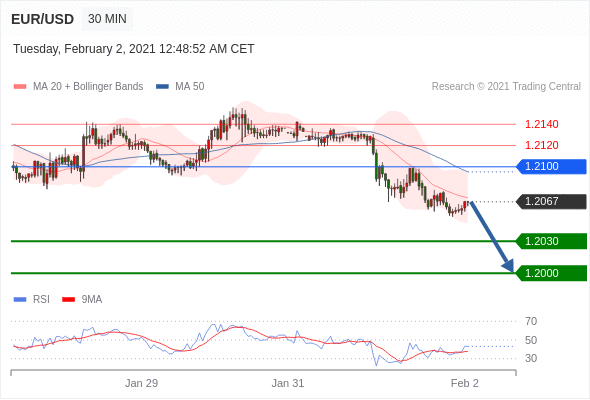Click the RSI 70 axis label
This screenshot has width=590, height=400.
point(531,321)
